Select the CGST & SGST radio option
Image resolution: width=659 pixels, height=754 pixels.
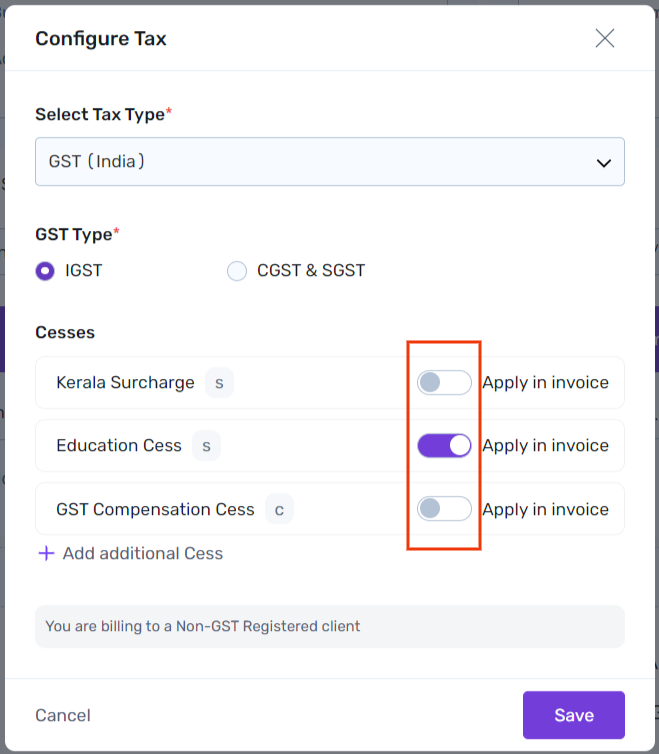pyautogui.click(x=237, y=271)
